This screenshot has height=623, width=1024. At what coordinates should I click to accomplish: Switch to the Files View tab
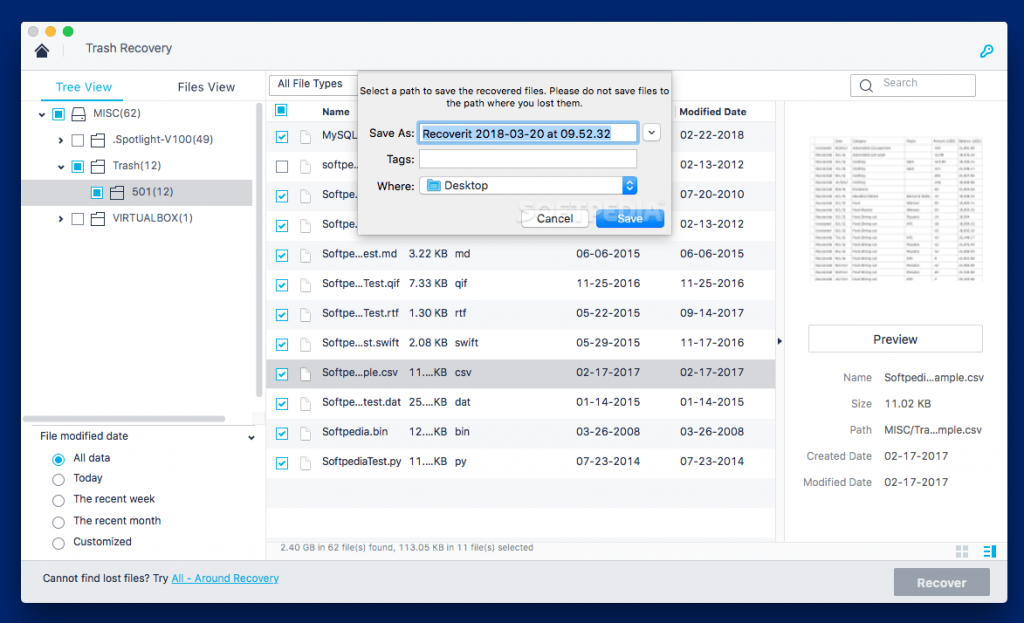click(x=206, y=87)
